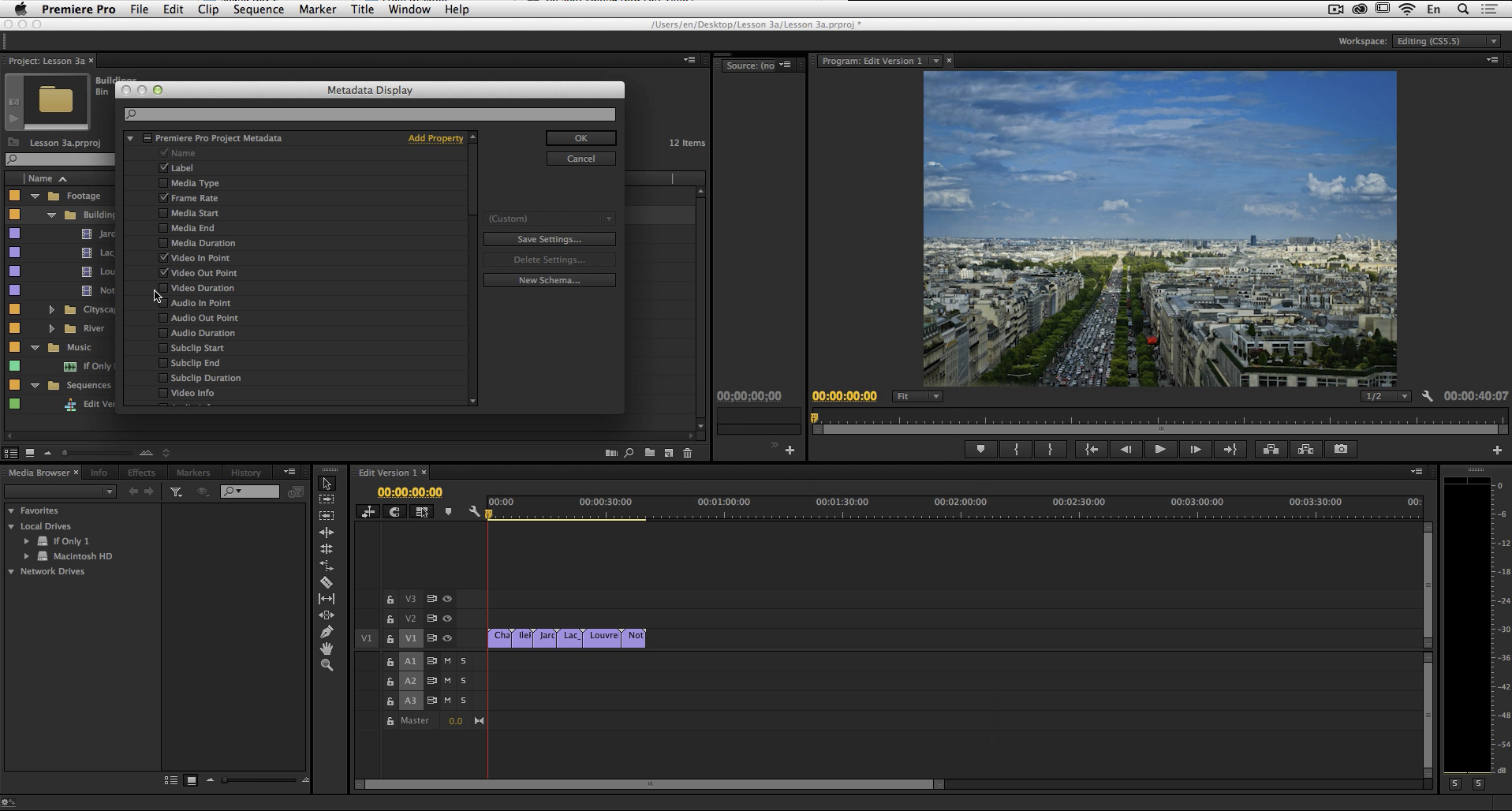Viewport: 1512px width, 811px height.
Task: Step back one frame
Action: [x=1126, y=449]
